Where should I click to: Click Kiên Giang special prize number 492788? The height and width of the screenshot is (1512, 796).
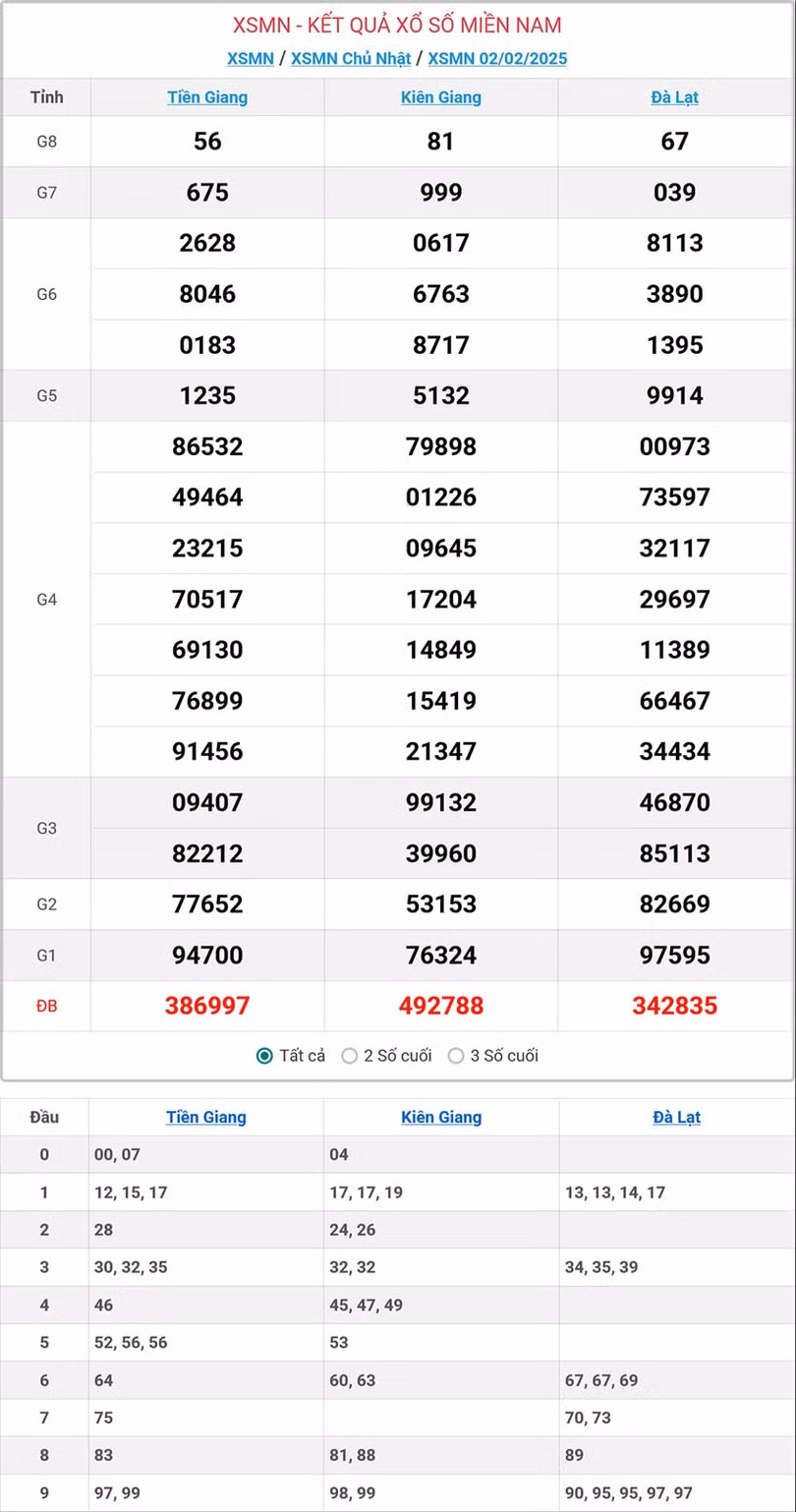click(x=441, y=1006)
